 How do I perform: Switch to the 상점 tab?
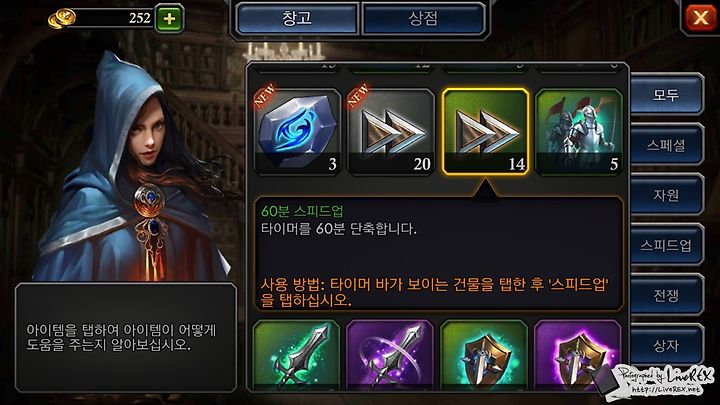[x=423, y=19]
